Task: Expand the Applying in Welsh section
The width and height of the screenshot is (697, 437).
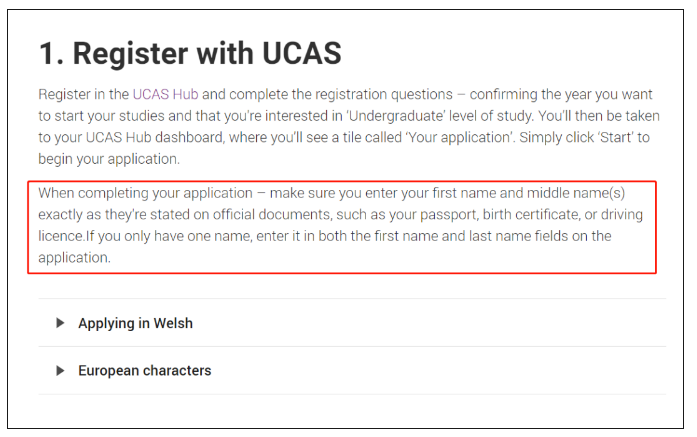Action: click(352, 323)
